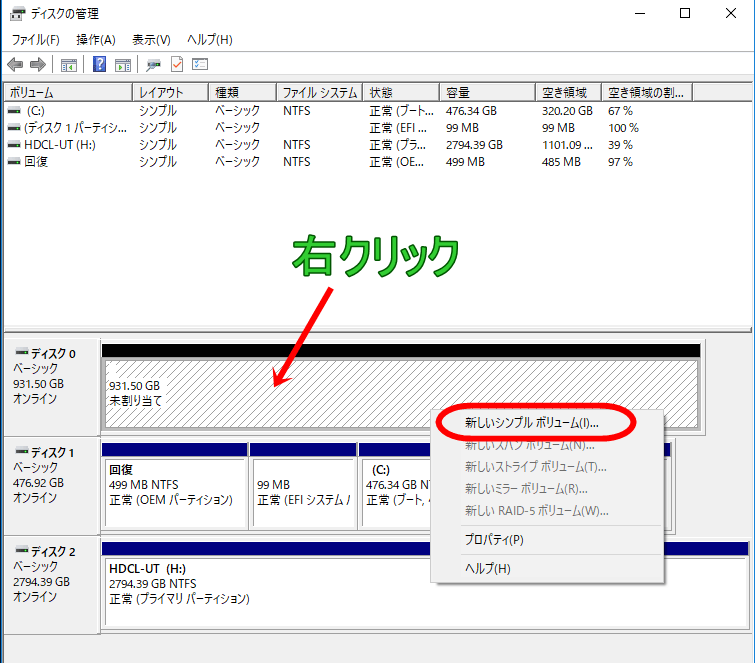Click drive icon beside ディスク 1 パーティション row

[x=14, y=128]
